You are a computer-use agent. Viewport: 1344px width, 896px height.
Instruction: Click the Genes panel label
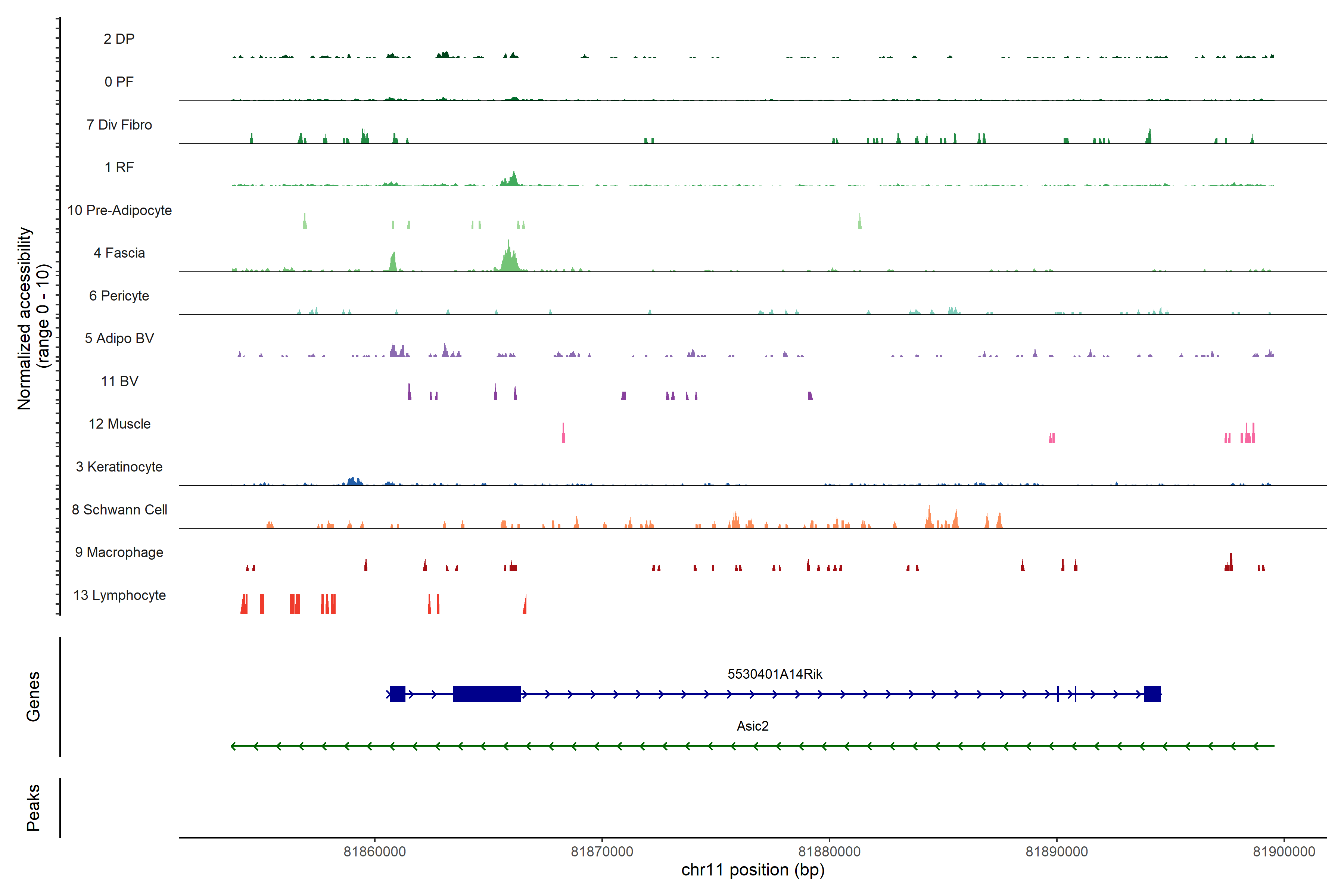tap(33, 697)
